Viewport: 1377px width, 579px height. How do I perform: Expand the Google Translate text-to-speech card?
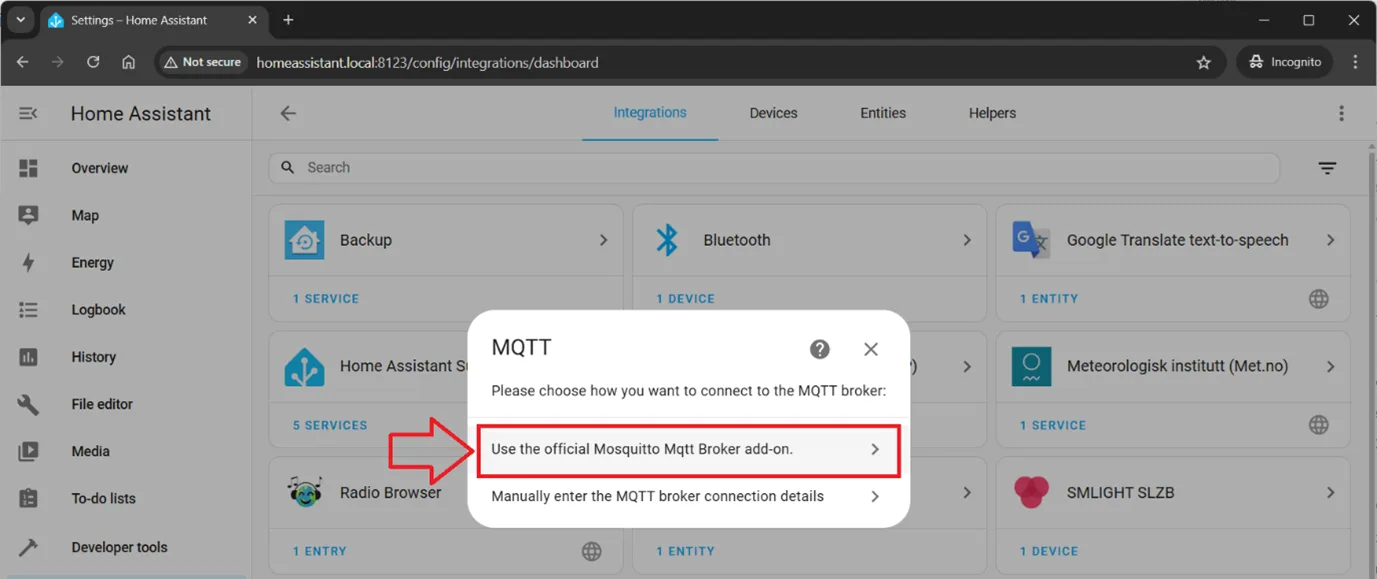click(x=1330, y=240)
